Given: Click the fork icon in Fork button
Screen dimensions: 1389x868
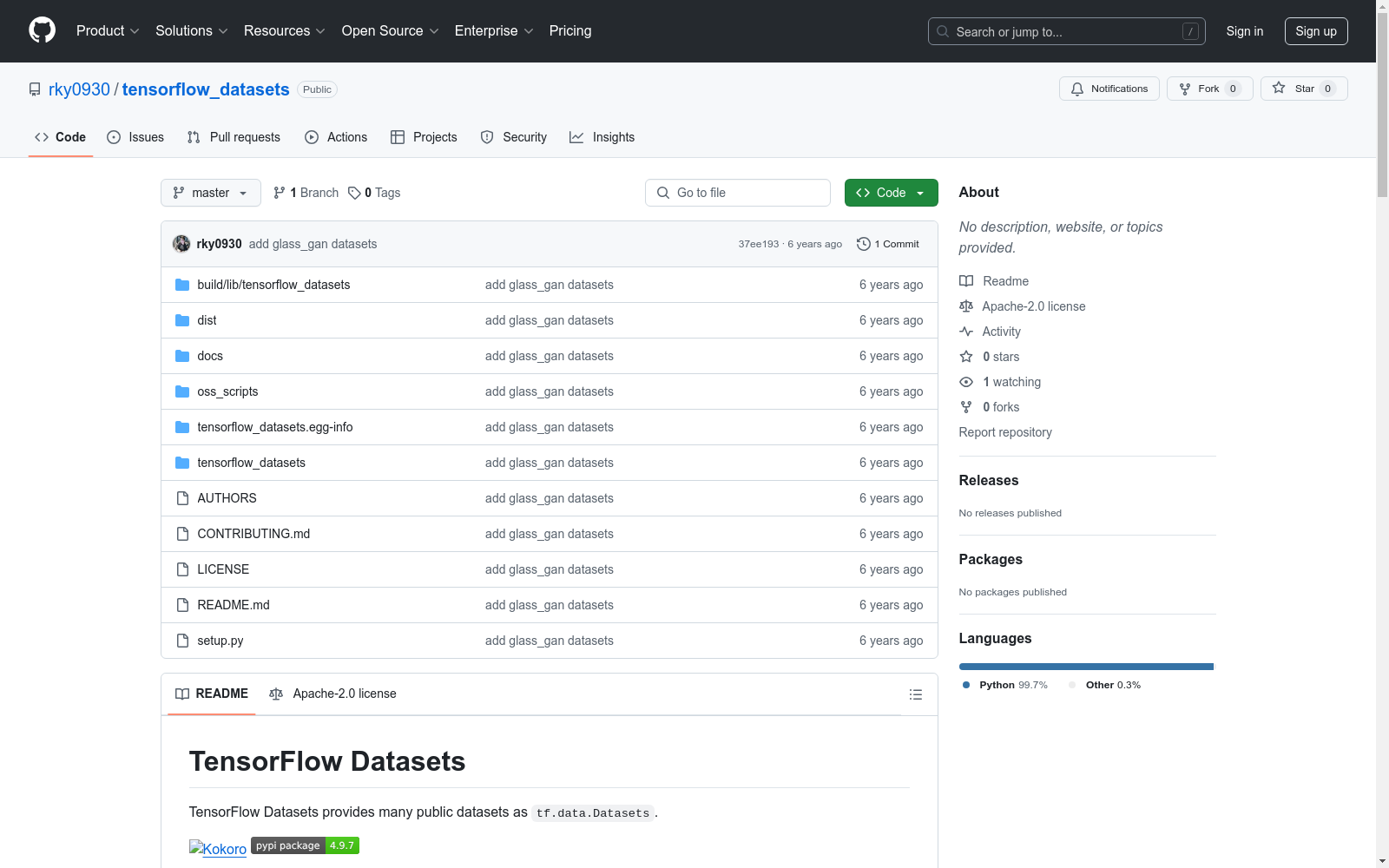Looking at the screenshot, I should coord(1185,89).
